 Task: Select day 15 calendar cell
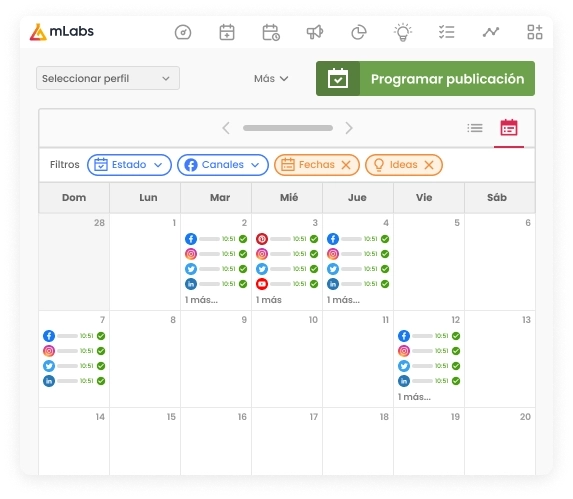pyautogui.click(x=145, y=441)
